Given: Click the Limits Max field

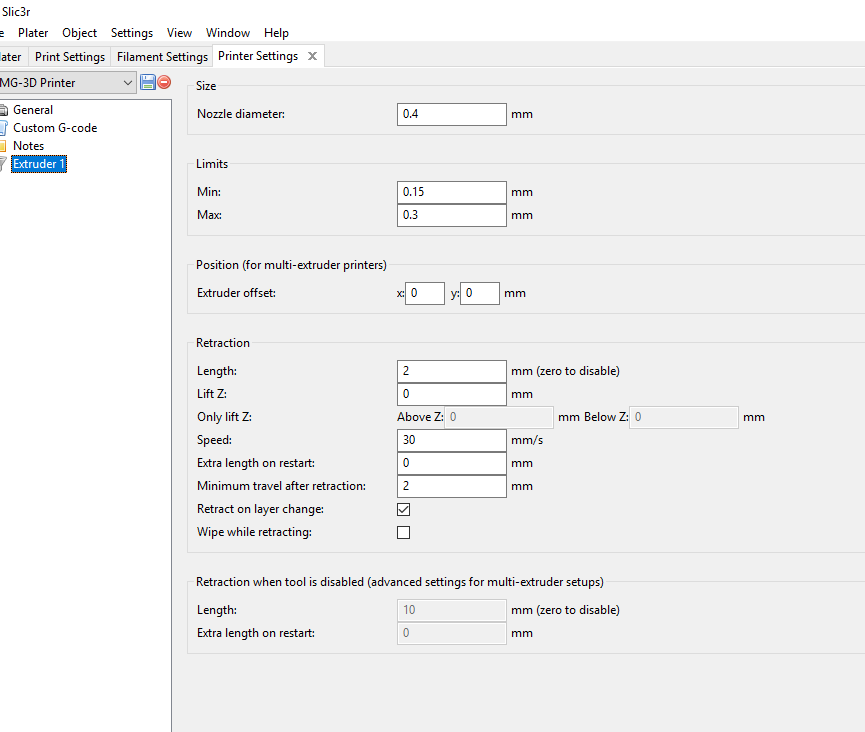Looking at the screenshot, I should pyautogui.click(x=451, y=215).
